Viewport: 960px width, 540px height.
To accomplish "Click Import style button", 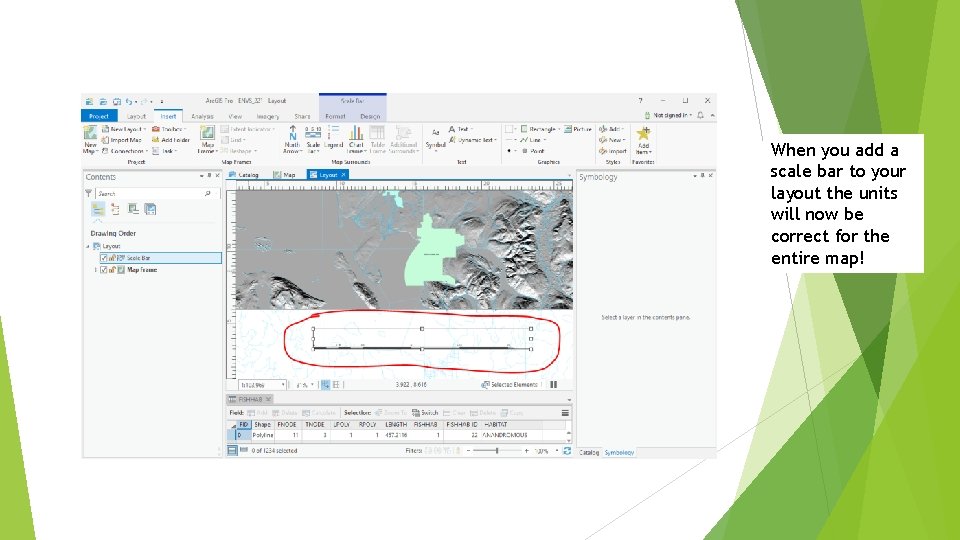I will [613, 151].
